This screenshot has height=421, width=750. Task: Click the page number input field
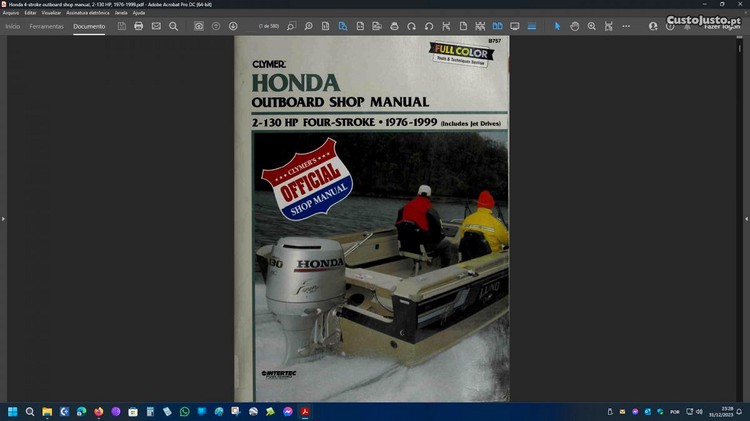tap(266, 26)
